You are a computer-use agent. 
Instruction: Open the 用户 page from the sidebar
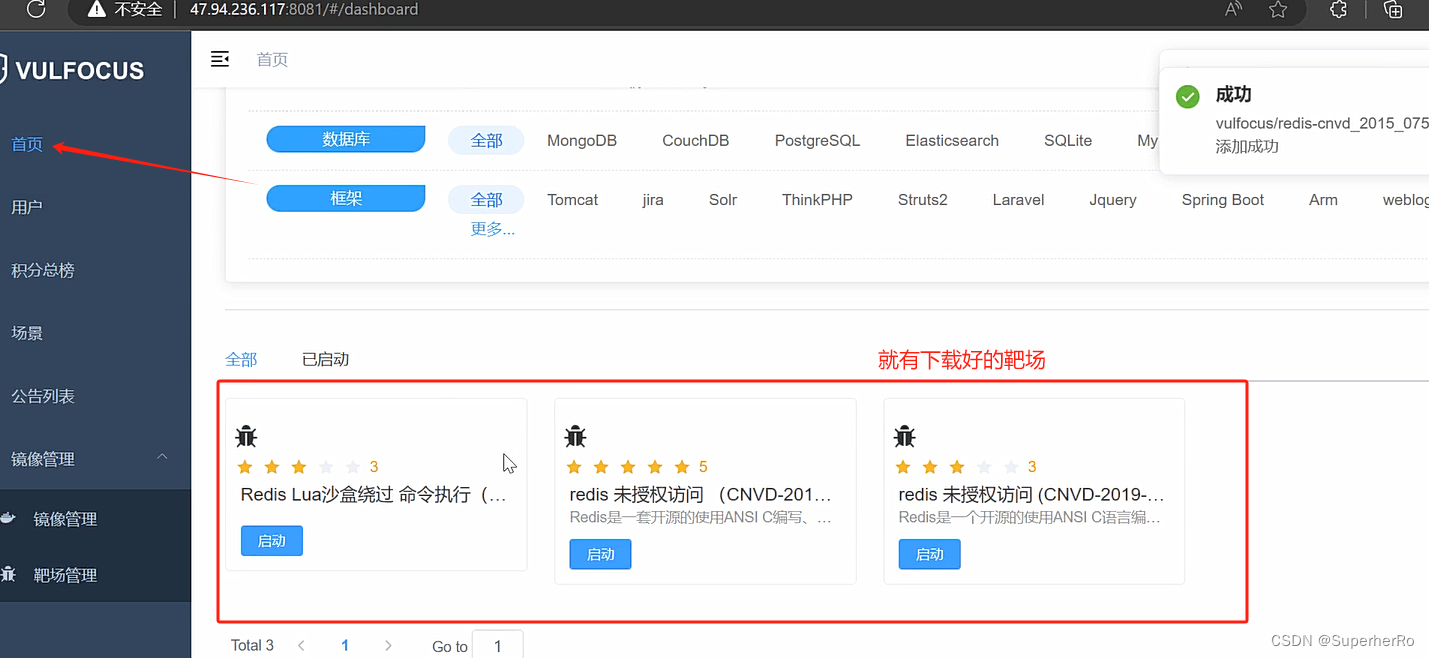coord(27,206)
